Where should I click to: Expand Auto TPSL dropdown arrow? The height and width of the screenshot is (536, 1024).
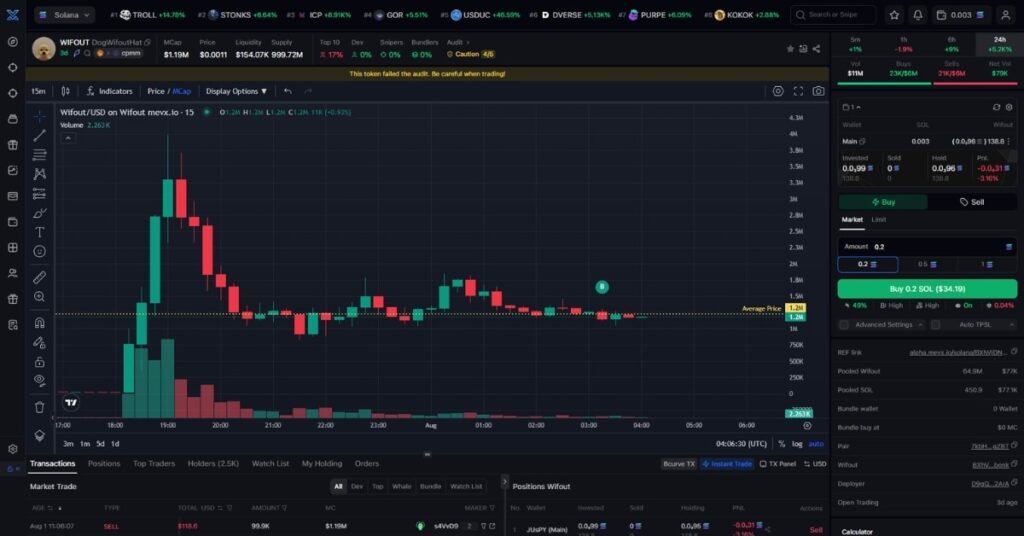(x=1012, y=324)
